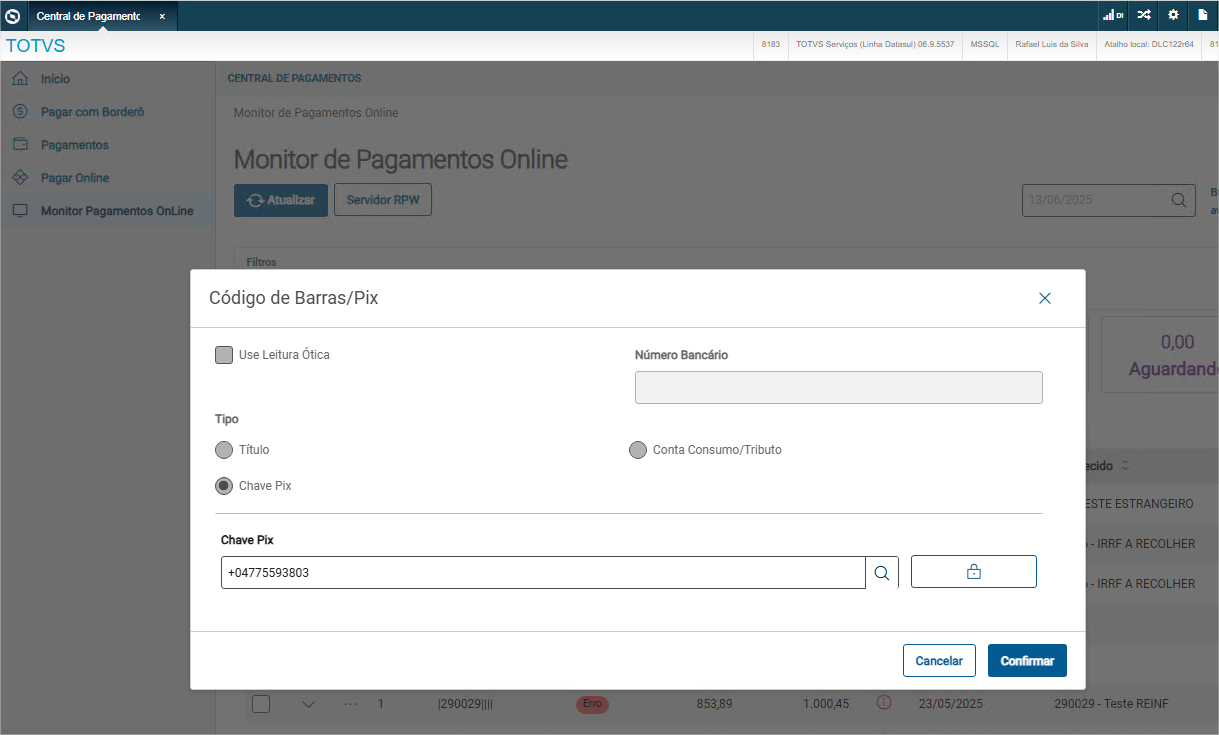
Task: Click the Pix diamond icon beside Pagar Online
Action: (x=20, y=177)
